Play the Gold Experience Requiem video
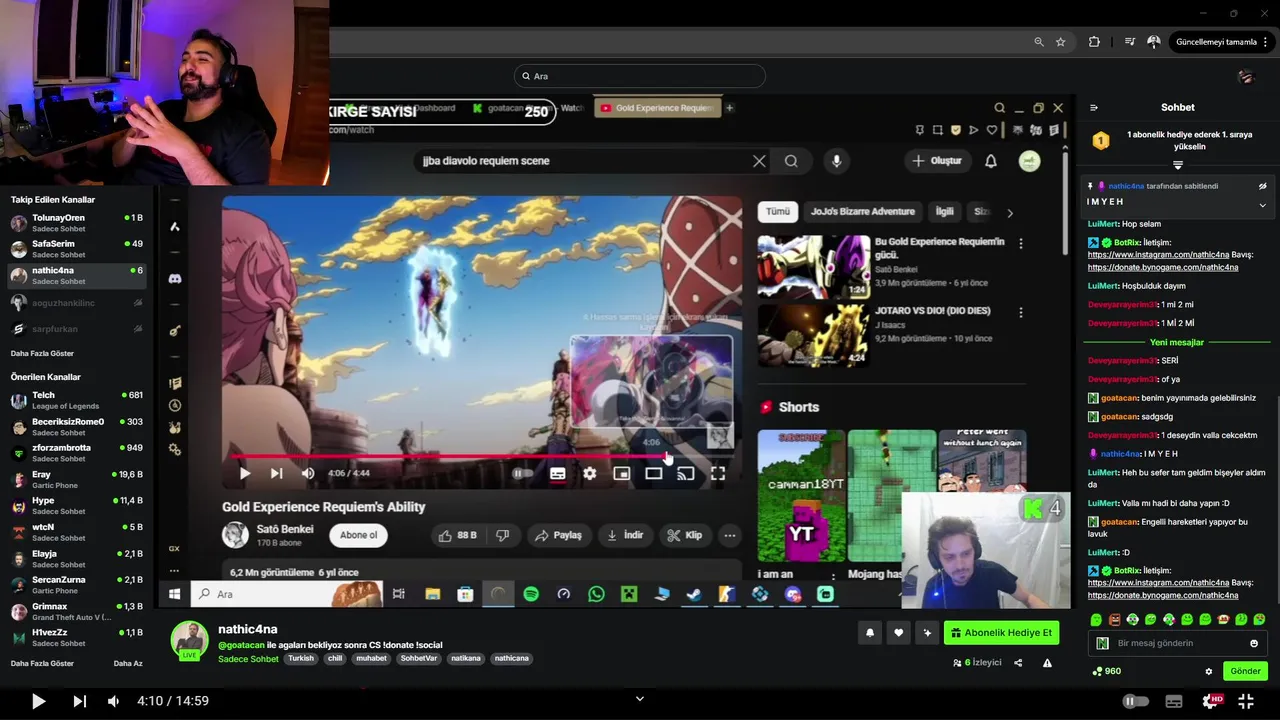1280x720 pixels. tap(245, 473)
